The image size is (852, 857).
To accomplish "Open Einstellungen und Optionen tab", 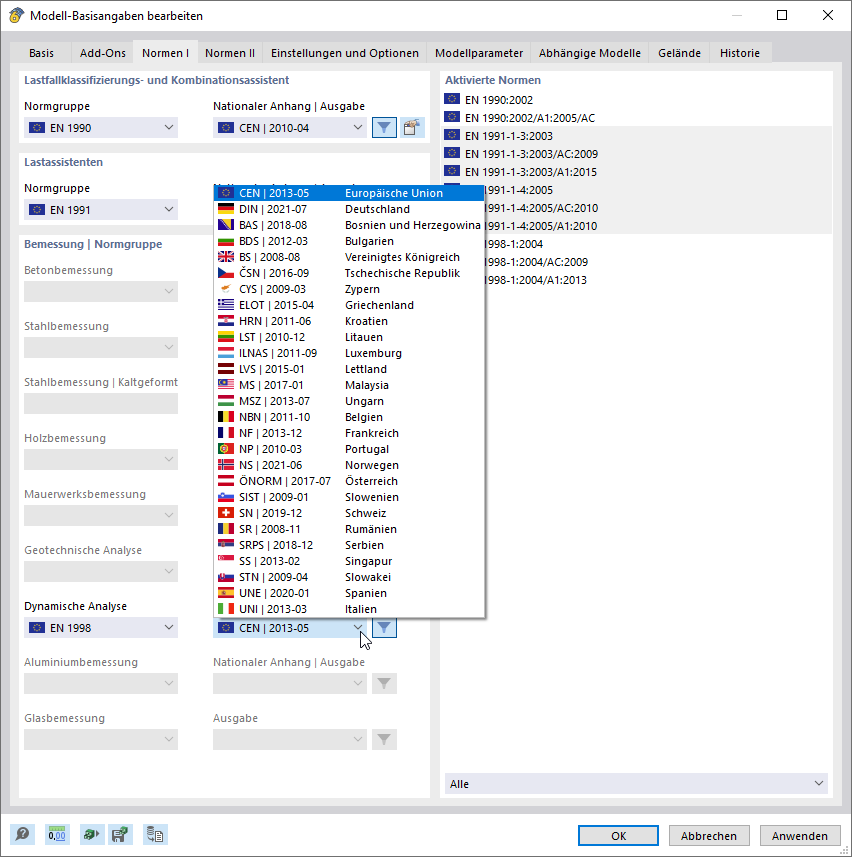I will click(345, 53).
